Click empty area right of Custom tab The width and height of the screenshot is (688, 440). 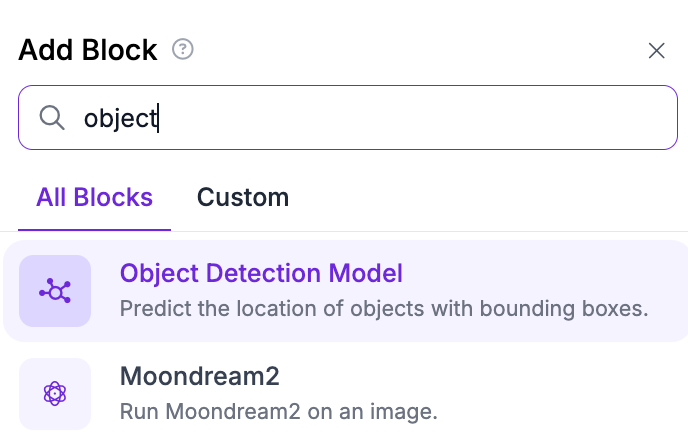(x=480, y=197)
